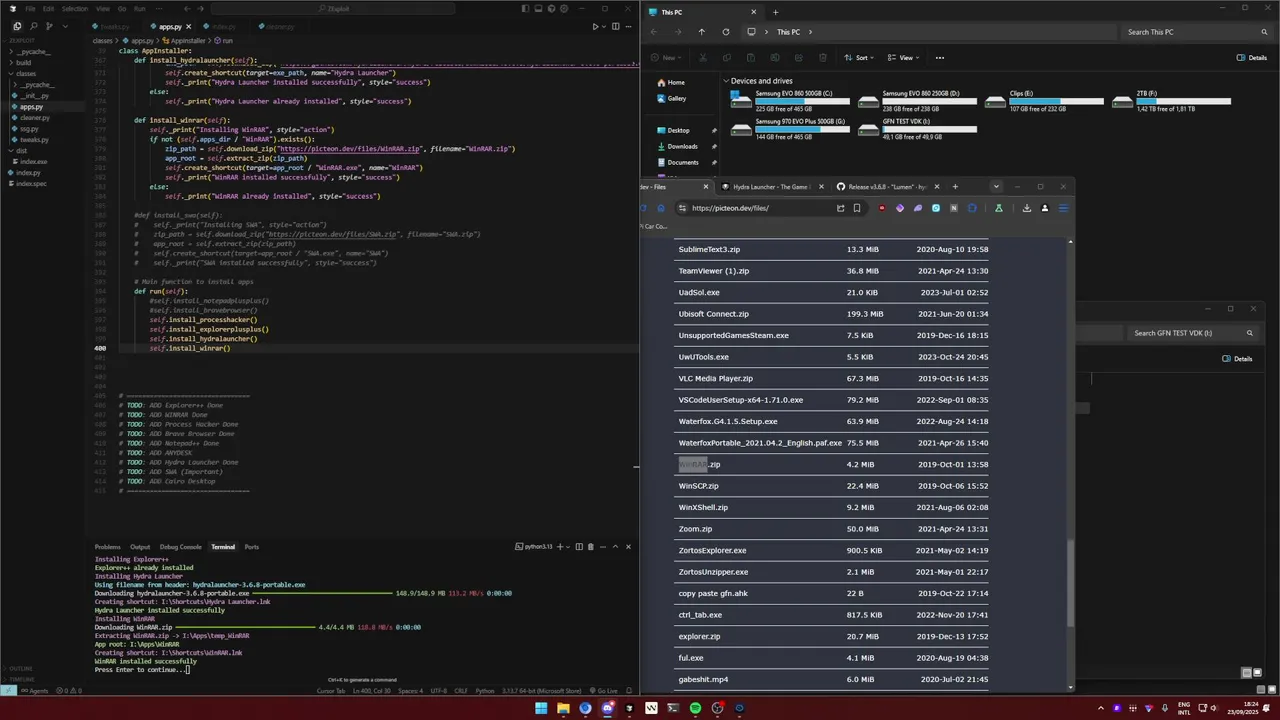Switch to the Output panel tab

click(x=140, y=547)
